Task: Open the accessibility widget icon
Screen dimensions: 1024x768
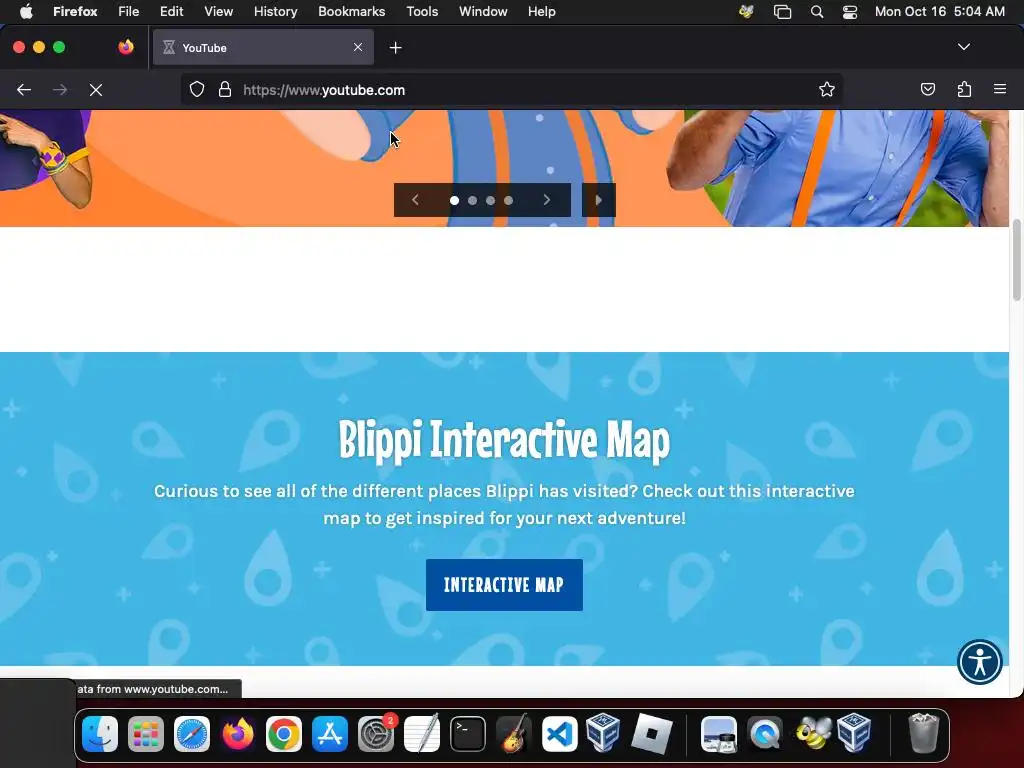Action: [x=980, y=662]
